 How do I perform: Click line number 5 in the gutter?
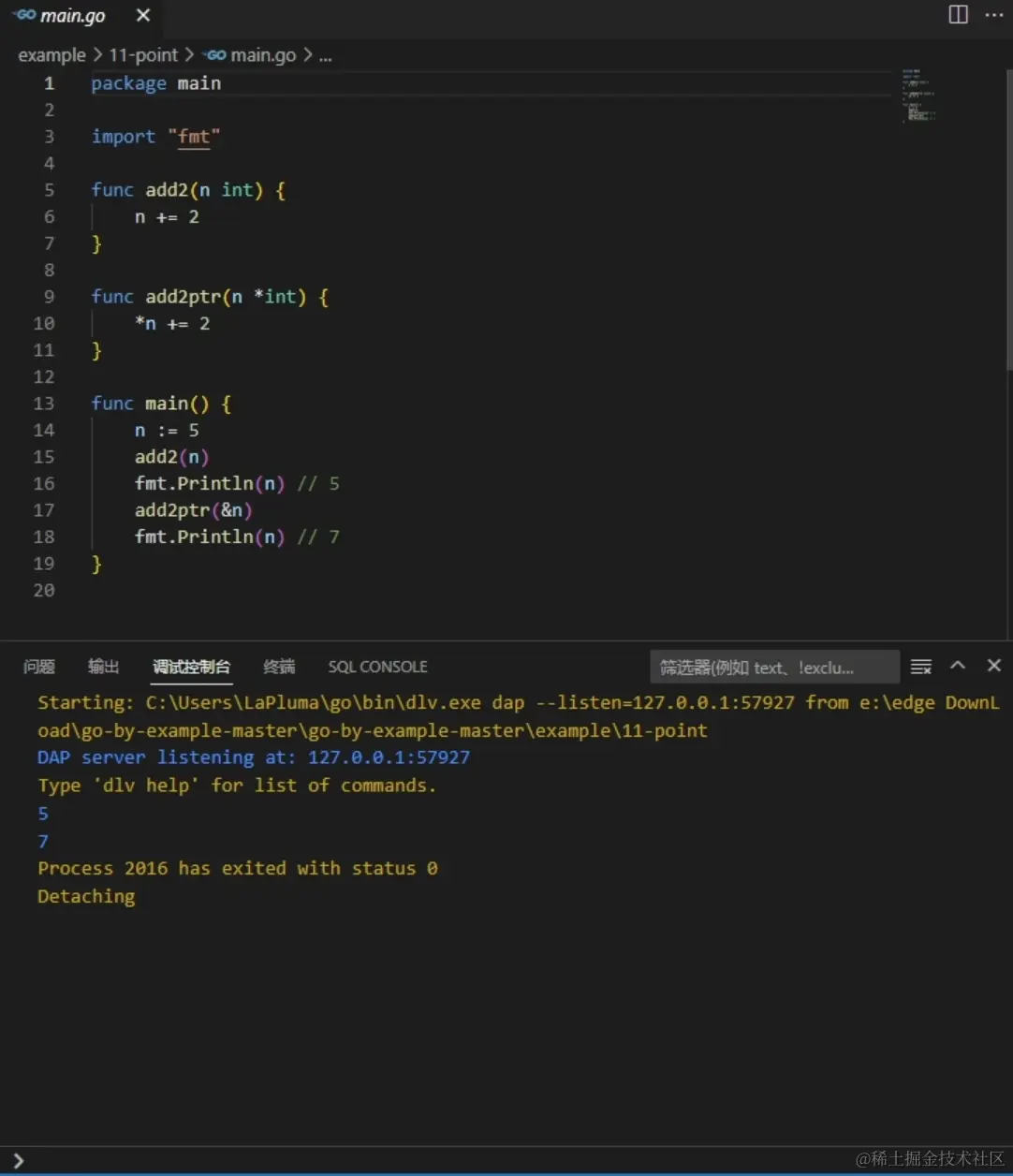[x=50, y=190]
